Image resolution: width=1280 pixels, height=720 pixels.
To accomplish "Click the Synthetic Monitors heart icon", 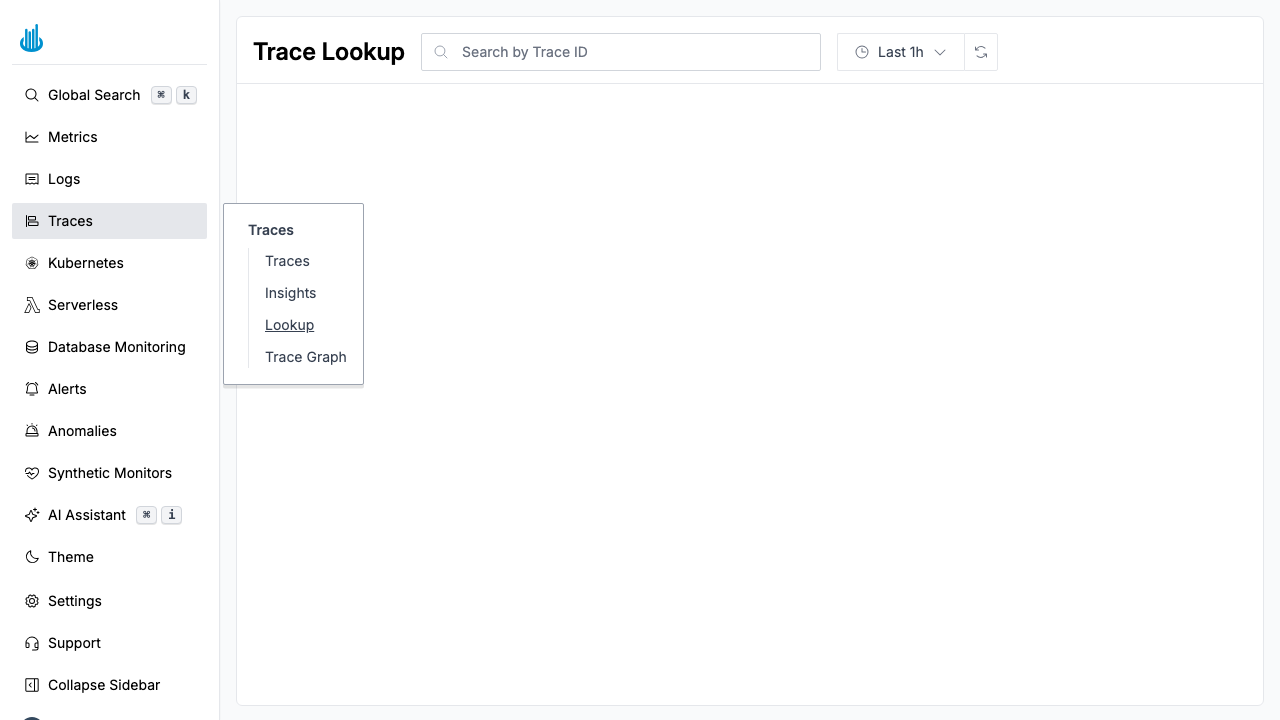I will [x=31, y=473].
